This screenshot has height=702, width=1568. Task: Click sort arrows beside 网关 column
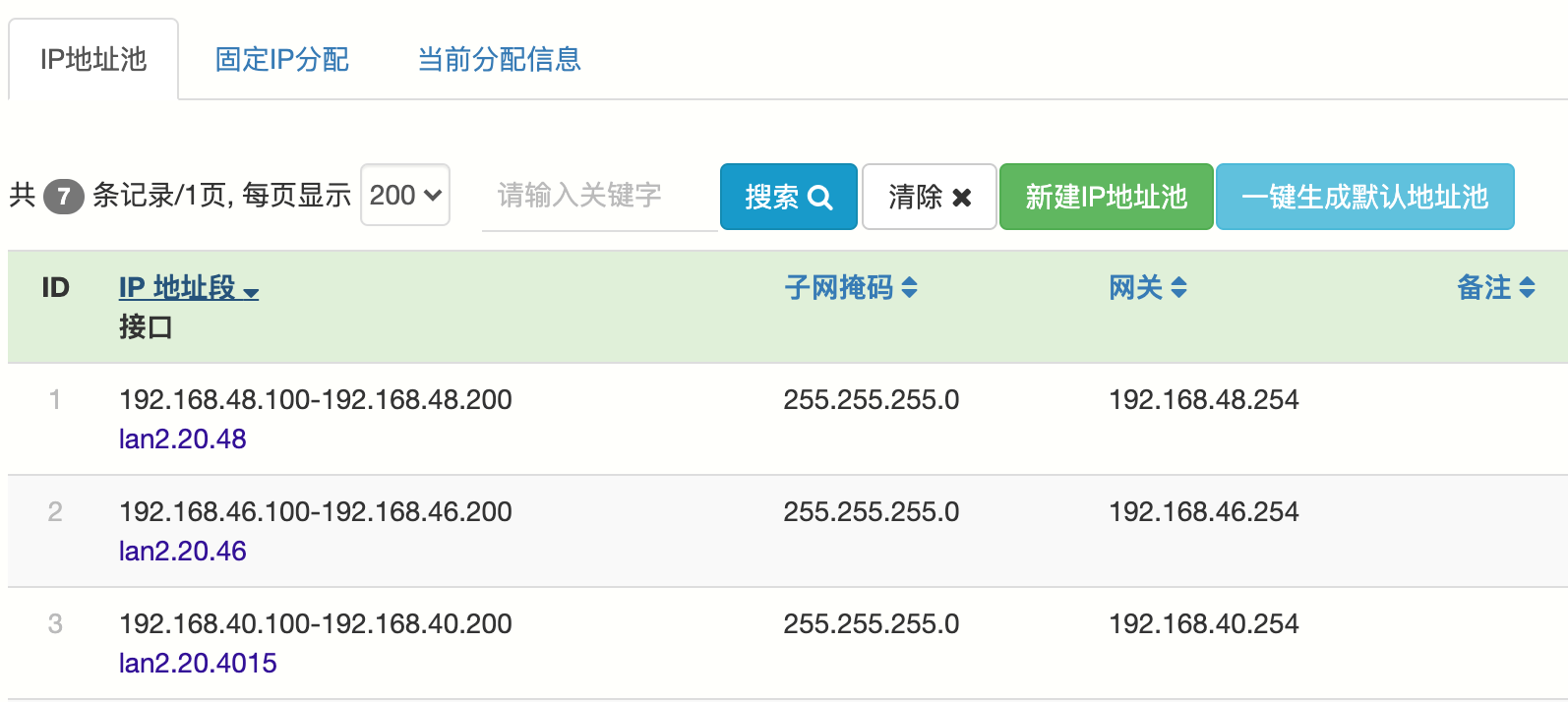[x=1178, y=287]
